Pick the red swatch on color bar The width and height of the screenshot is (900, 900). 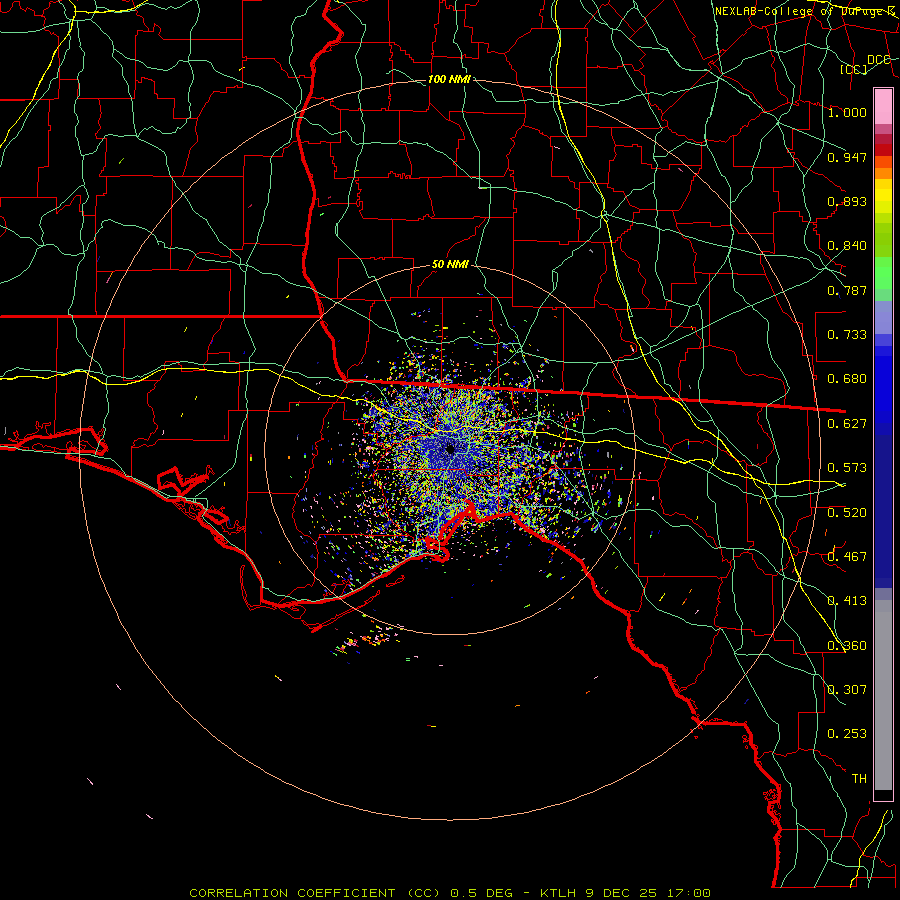[883, 150]
